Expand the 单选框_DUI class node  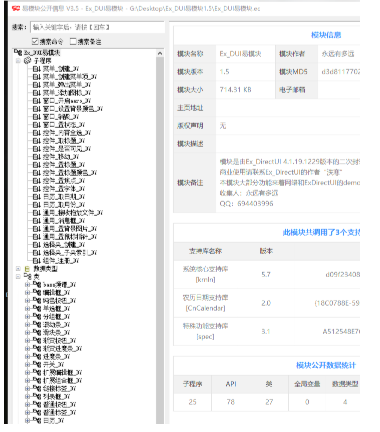click(x=28, y=309)
